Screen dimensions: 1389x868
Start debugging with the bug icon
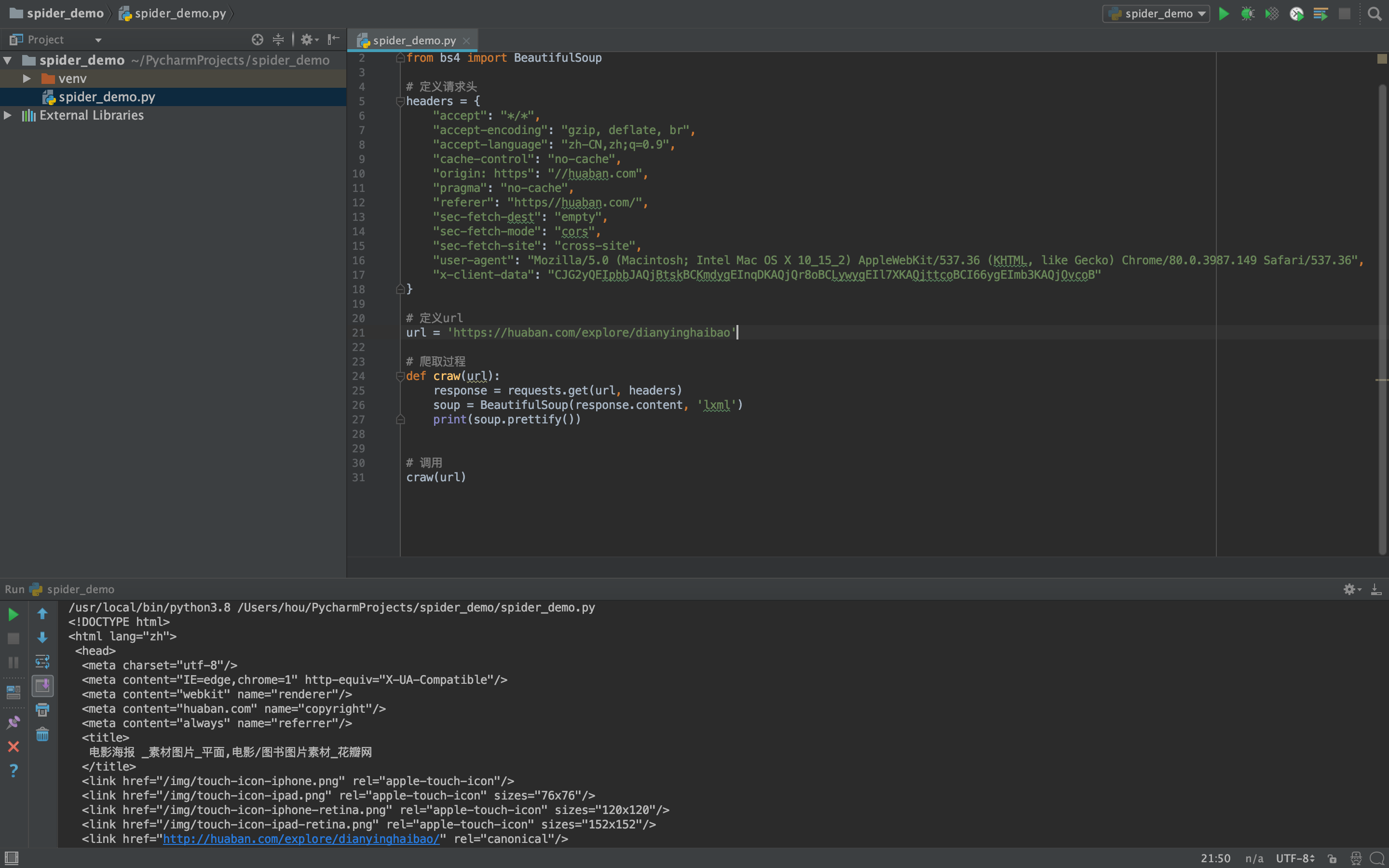pos(1247,14)
